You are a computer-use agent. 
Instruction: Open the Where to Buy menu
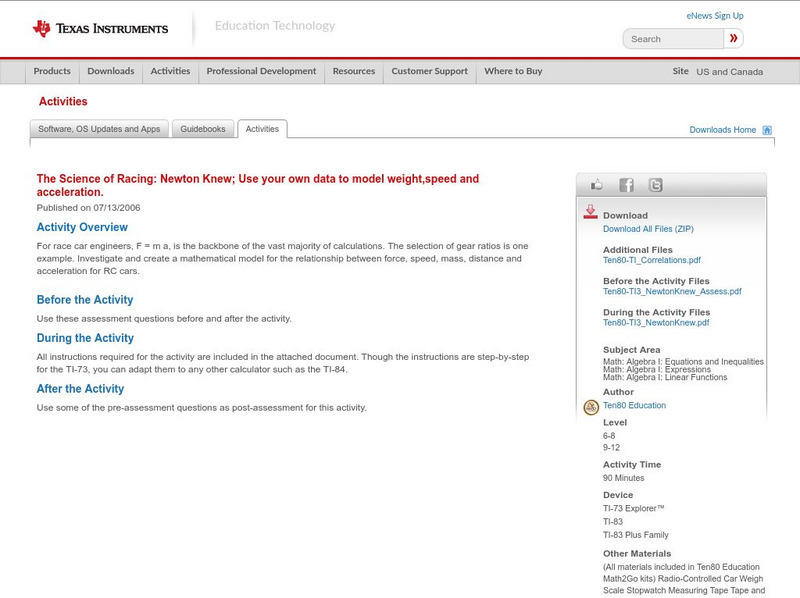point(513,71)
